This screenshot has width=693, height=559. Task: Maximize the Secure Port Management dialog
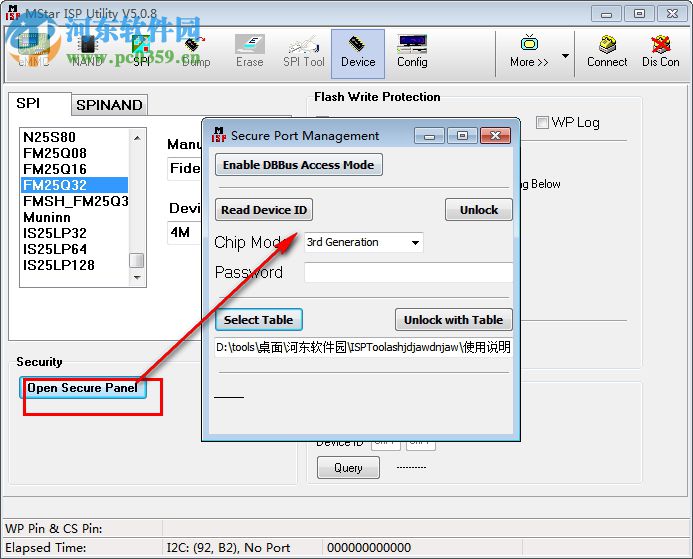point(462,135)
